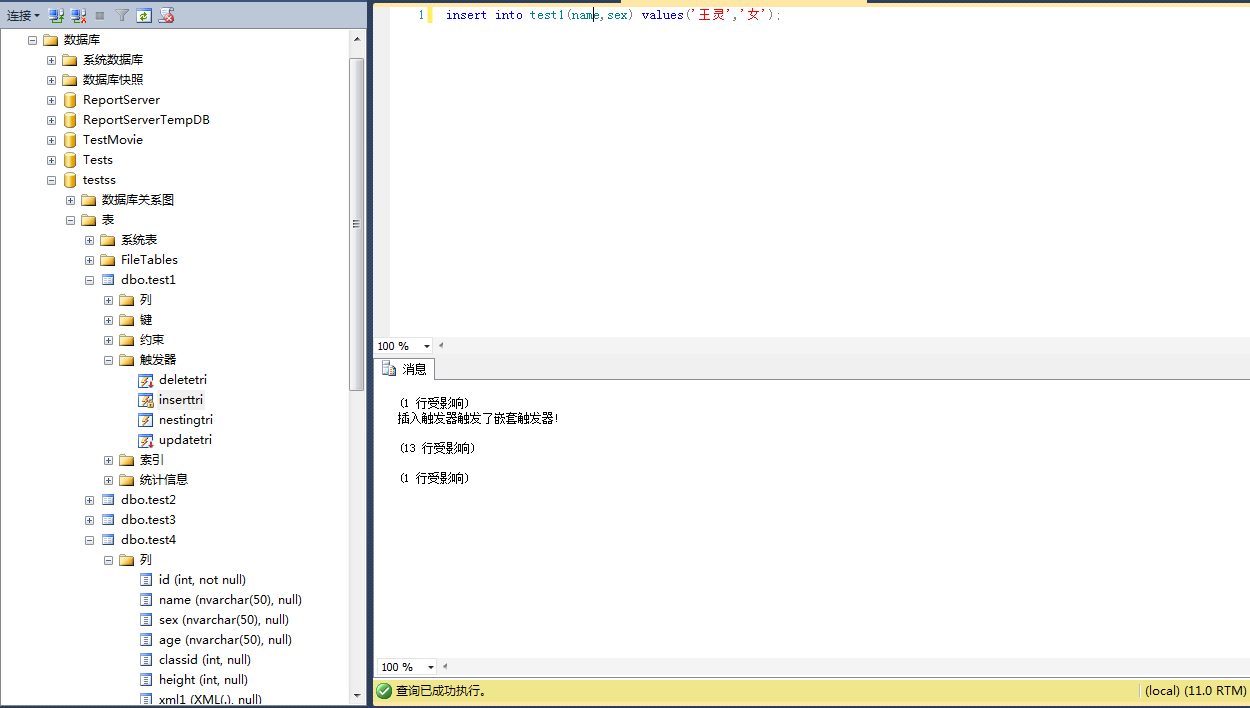The image size is (1250, 708).
Task: Expand the 数据库快照 folder
Action: tap(51, 80)
